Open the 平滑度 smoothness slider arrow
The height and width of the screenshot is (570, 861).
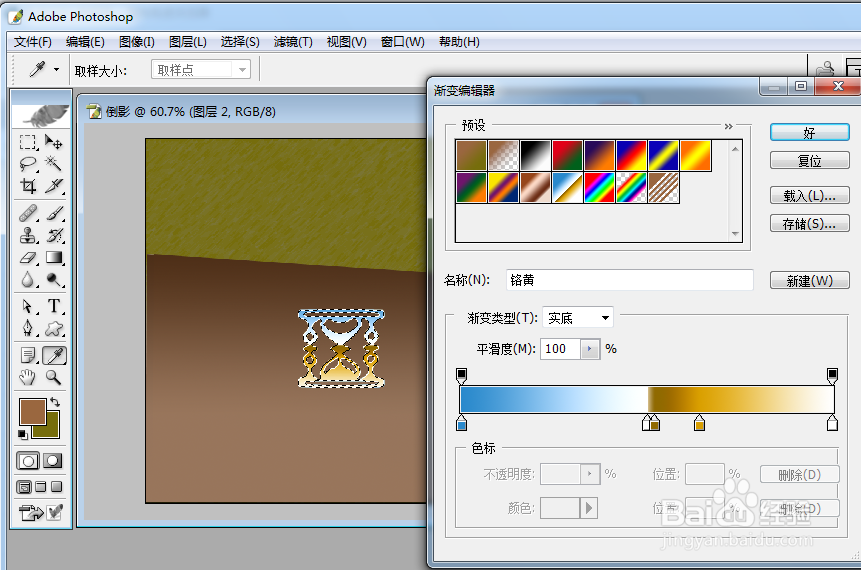click(590, 349)
